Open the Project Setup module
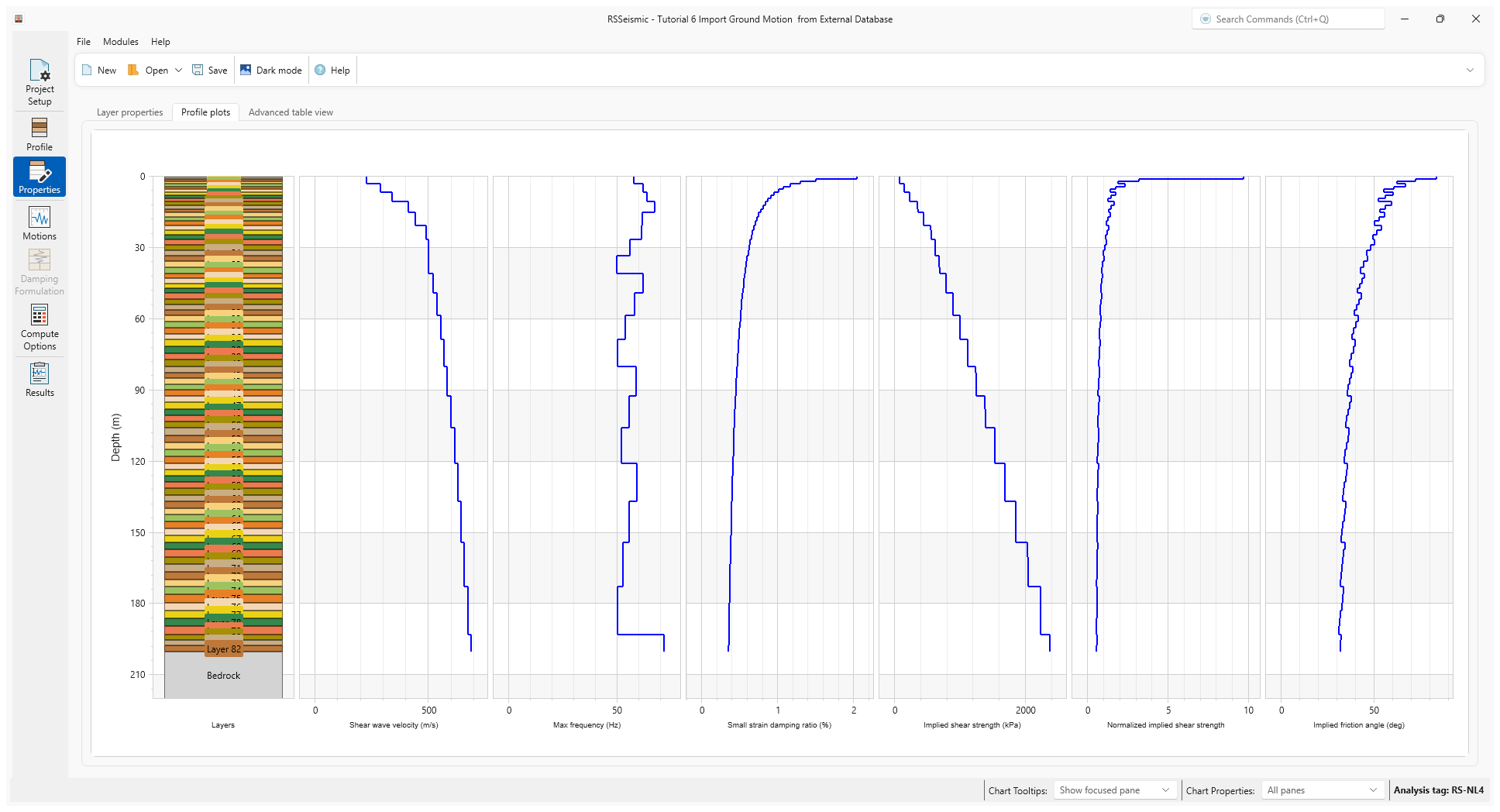 39,82
